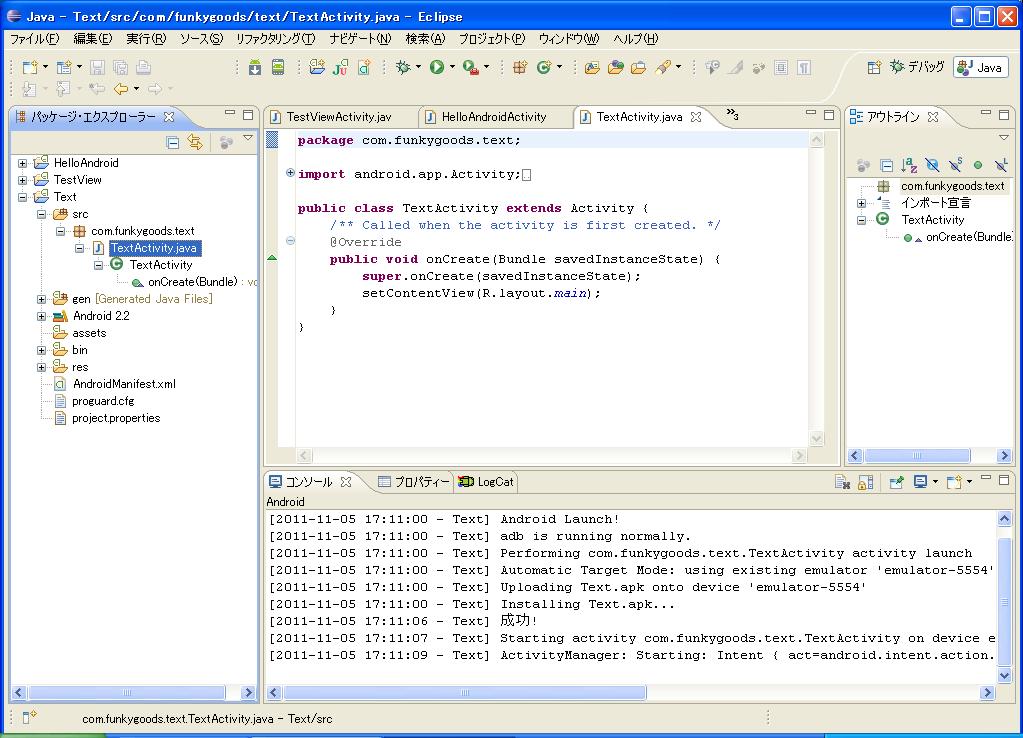Switch to HelloAndroidActivity editor tab
The height and width of the screenshot is (738, 1023).
[x=494, y=117]
